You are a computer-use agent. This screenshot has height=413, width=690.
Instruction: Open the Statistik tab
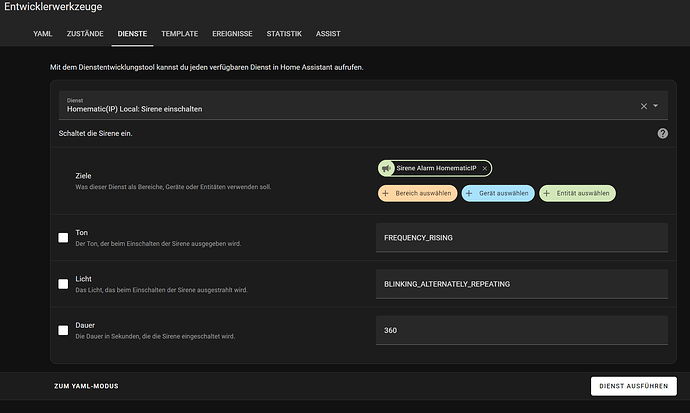pyautogui.click(x=284, y=34)
